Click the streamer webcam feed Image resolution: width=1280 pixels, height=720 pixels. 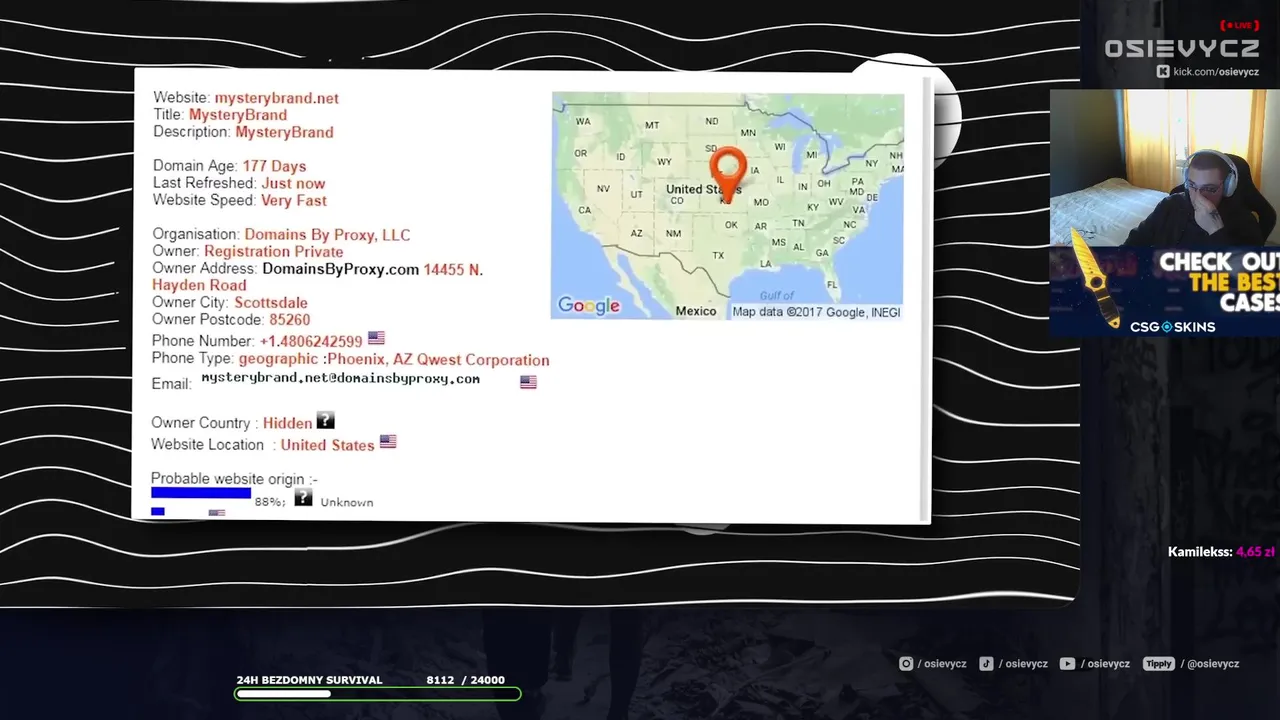pyautogui.click(x=1165, y=168)
